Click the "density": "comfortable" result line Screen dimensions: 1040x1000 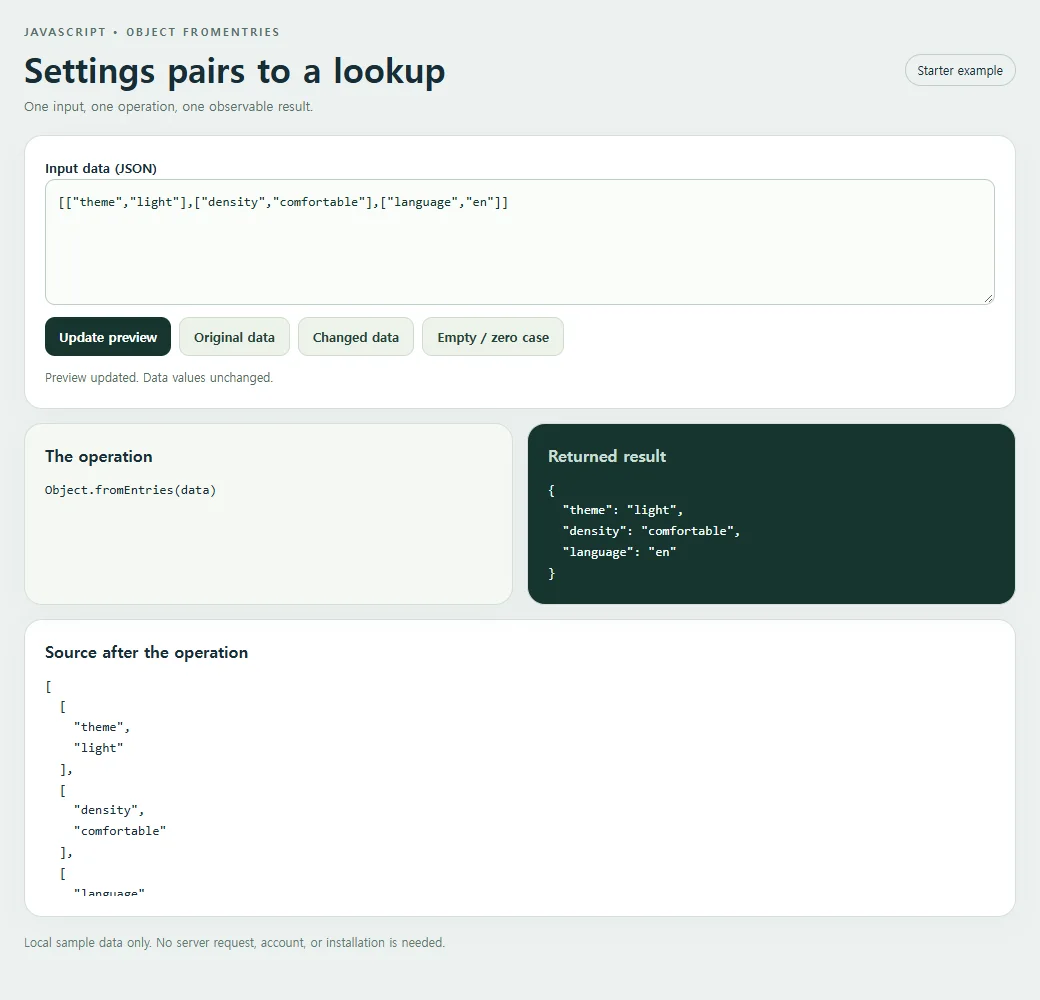[x=651, y=531]
